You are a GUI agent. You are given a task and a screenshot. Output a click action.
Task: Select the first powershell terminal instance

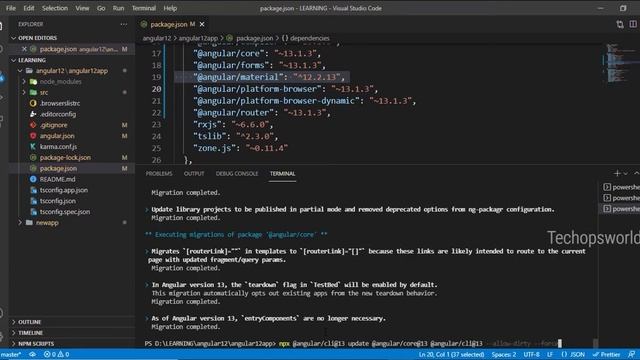[x=621, y=187]
